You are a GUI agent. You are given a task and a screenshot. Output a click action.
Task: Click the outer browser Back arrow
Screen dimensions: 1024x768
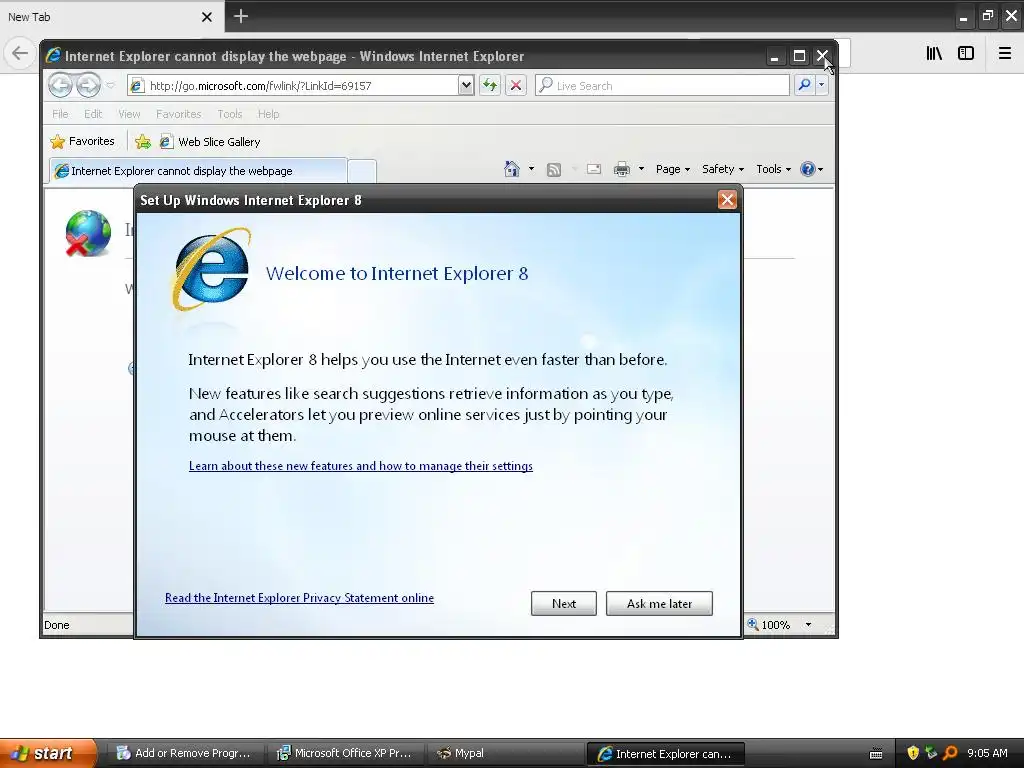pyautogui.click(x=20, y=53)
